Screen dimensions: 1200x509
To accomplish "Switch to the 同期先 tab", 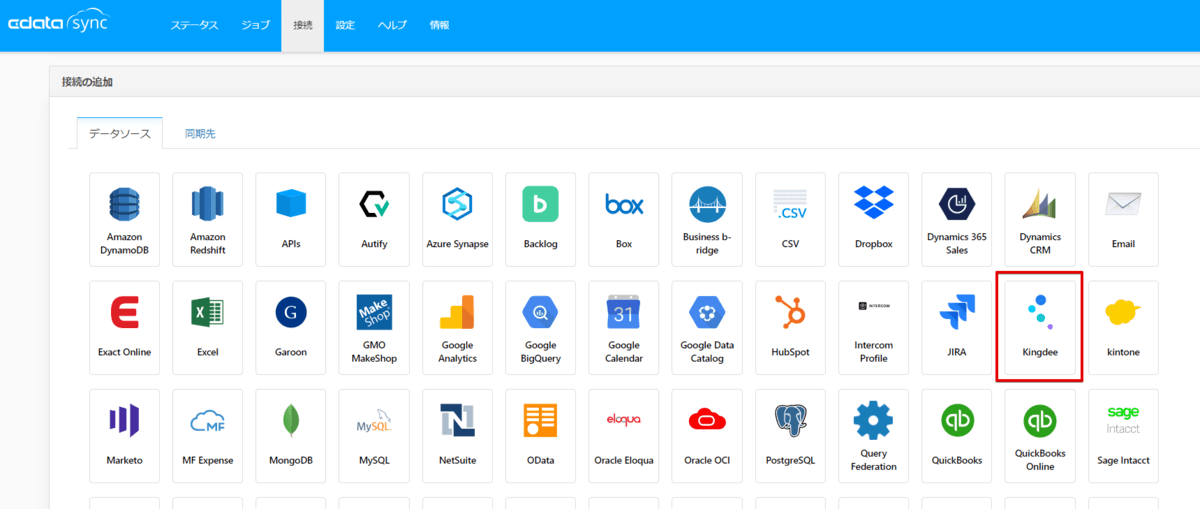I will pos(200,133).
